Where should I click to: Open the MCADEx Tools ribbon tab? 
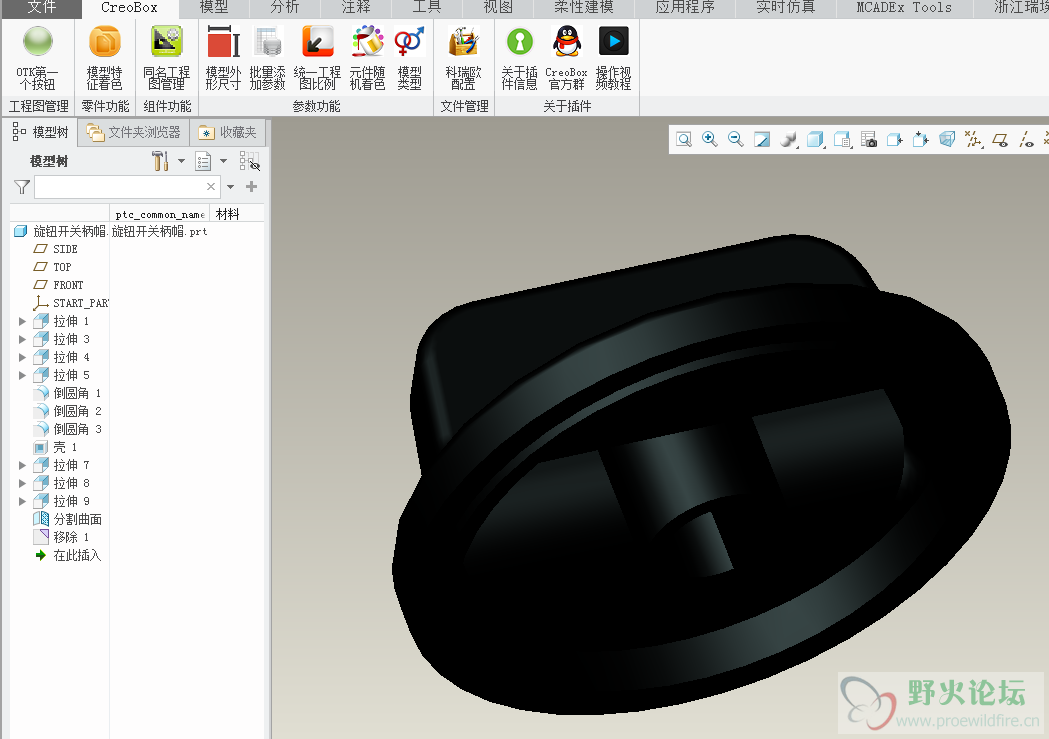point(904,7)
